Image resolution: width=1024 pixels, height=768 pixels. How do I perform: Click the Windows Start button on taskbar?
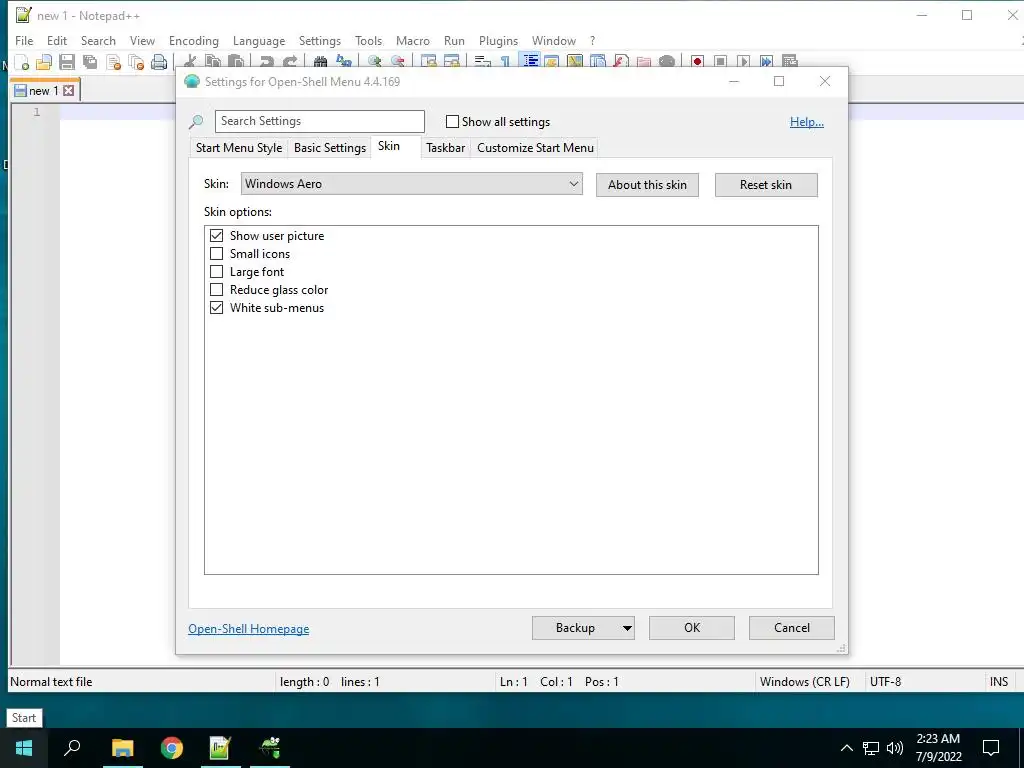pyautogui.click(x=24, y=748)
